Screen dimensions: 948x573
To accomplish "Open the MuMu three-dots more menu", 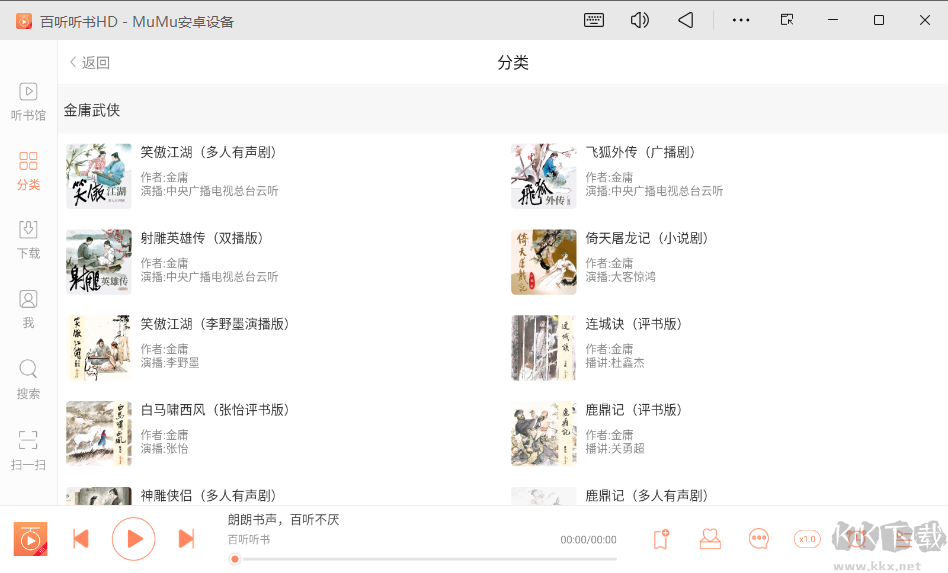I will pyautogui.click(x=740, y=20).
